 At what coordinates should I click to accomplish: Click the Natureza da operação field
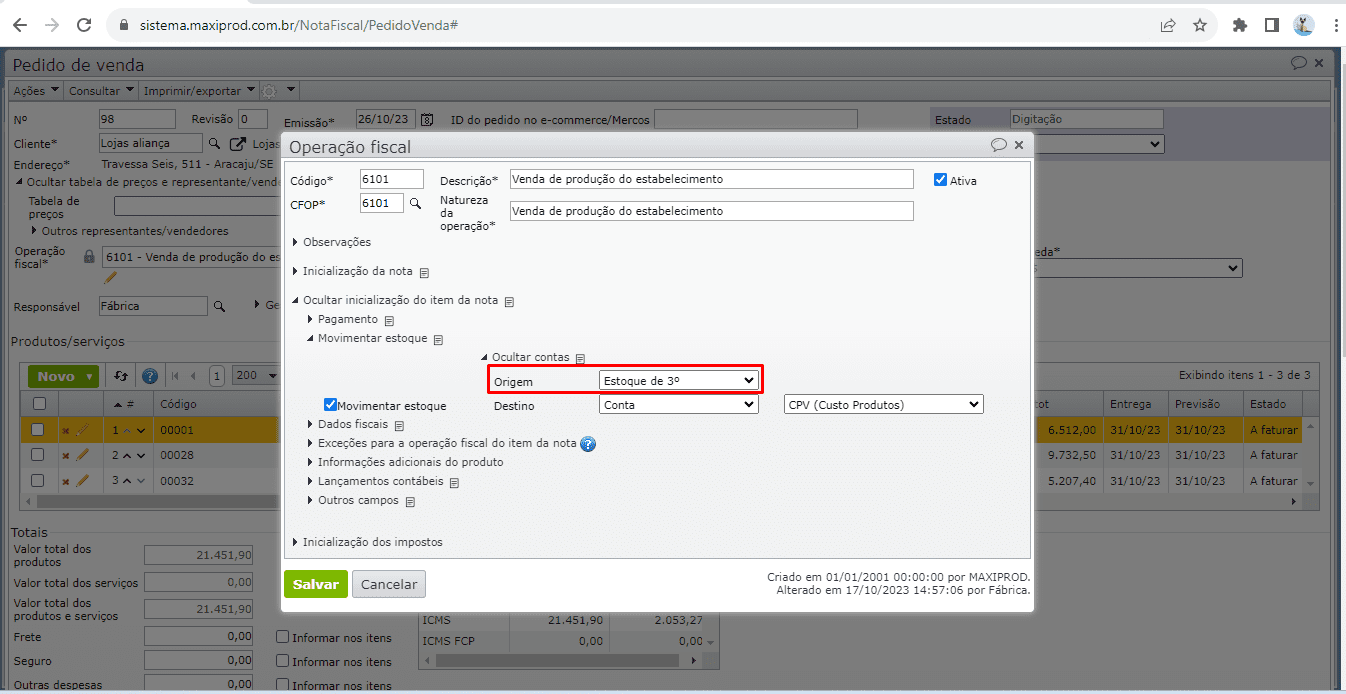point(711,211)
